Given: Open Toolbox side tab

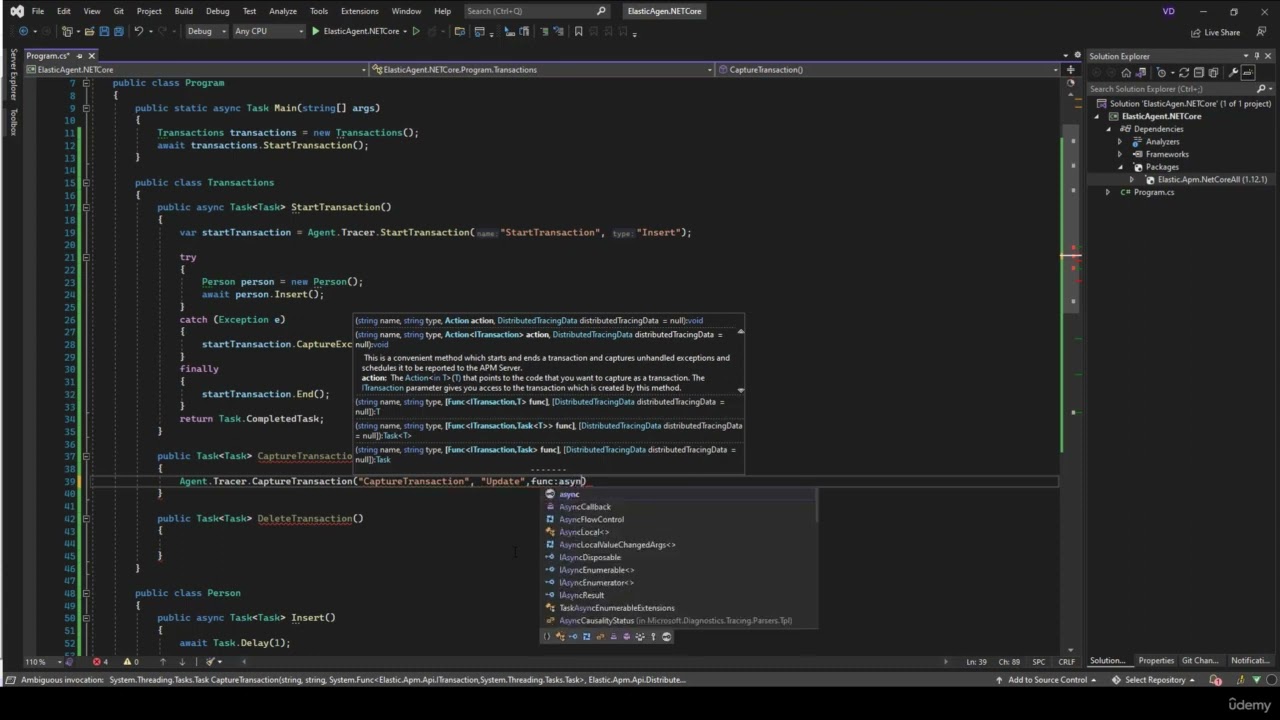Looking at the screenshot, I should [13, 121].
